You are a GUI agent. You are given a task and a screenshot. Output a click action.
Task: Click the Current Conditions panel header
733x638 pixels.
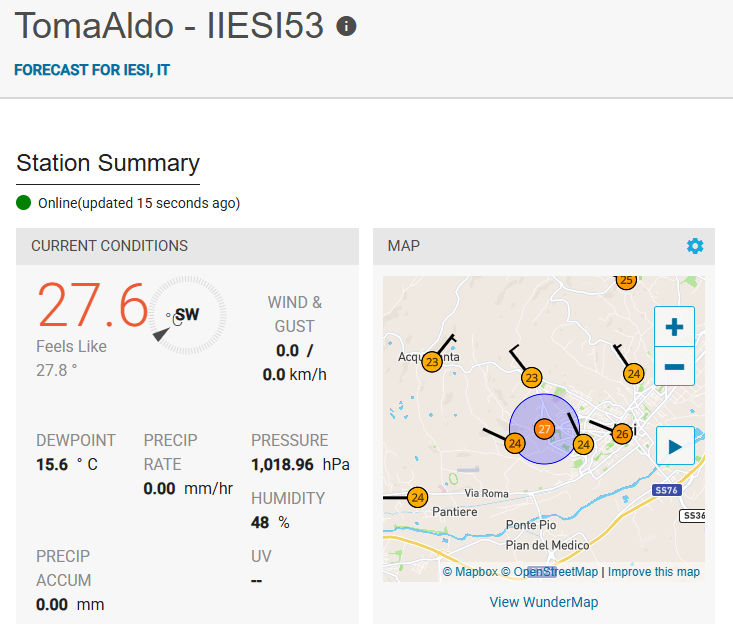coord(109,245)
